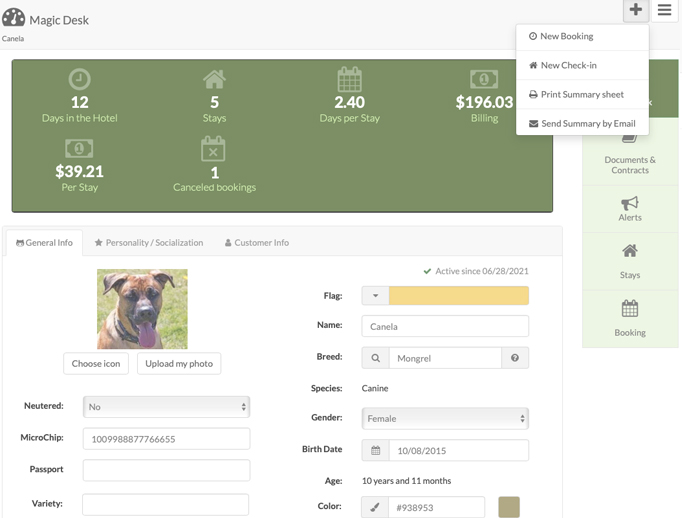Viewport: 682px width, 518px height.
Task: Click the Magic Desk gauge logo
Action: pyautogui.click(x=13, y=18)
